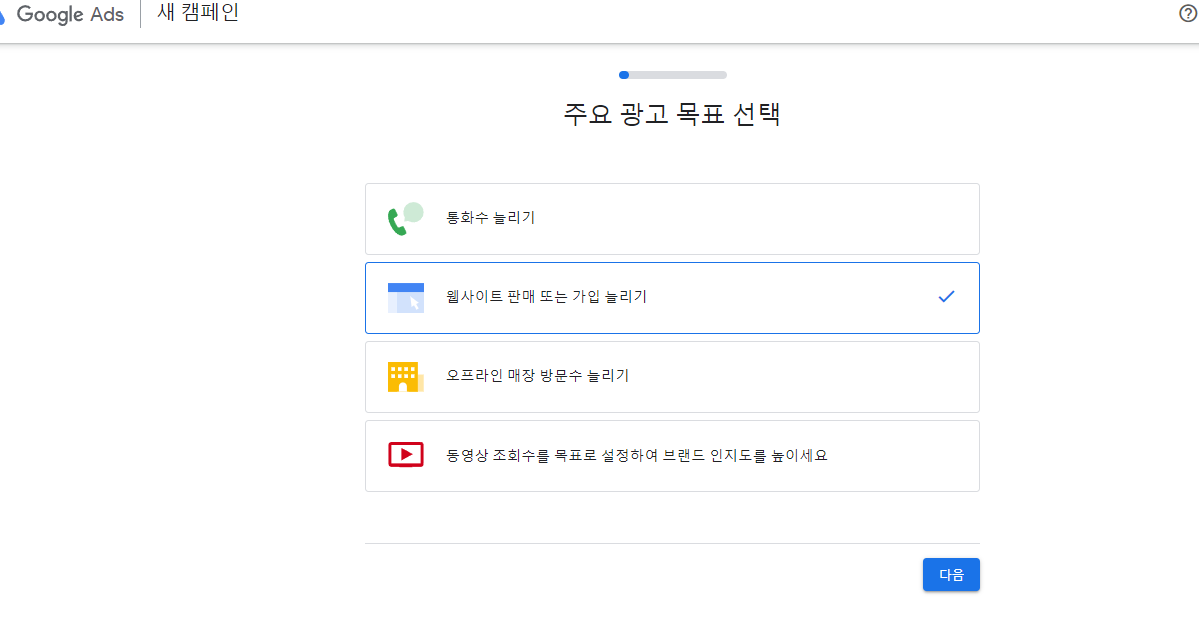This screenshot has height=640, width=1199.
Task: Open help via question mark icon
Action: coord(1188,13)
